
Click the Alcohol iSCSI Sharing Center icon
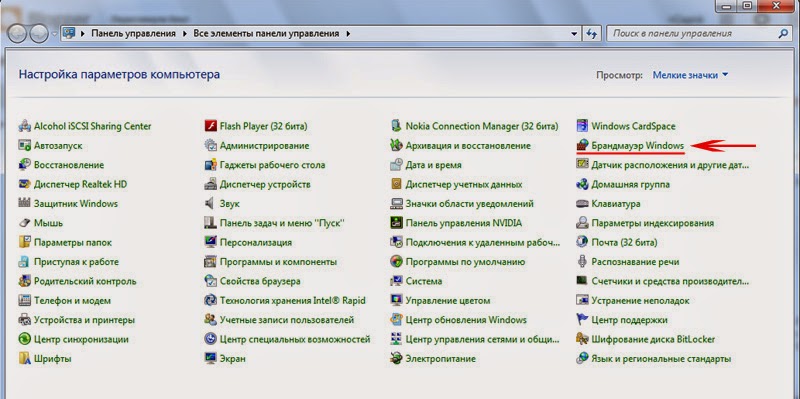(24, 126)
